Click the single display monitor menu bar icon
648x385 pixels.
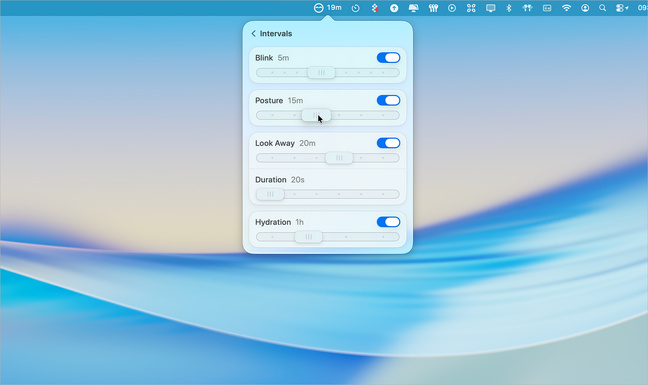[x=491, y=8]
